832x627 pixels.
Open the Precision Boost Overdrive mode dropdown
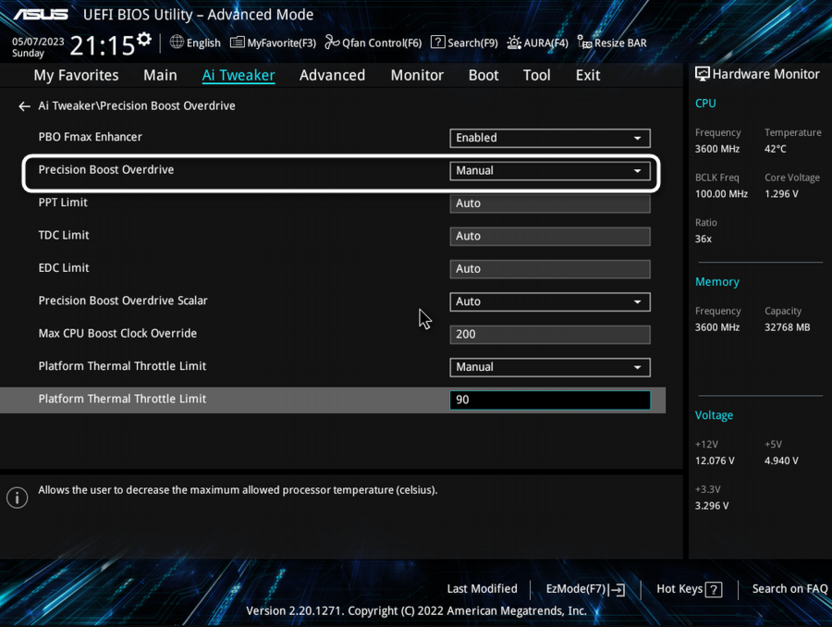tap(549, 170)
